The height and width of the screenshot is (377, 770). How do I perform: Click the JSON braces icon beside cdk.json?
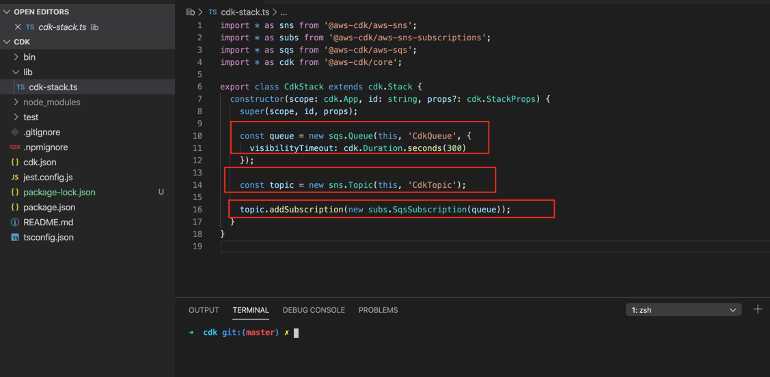pos(15,162)
